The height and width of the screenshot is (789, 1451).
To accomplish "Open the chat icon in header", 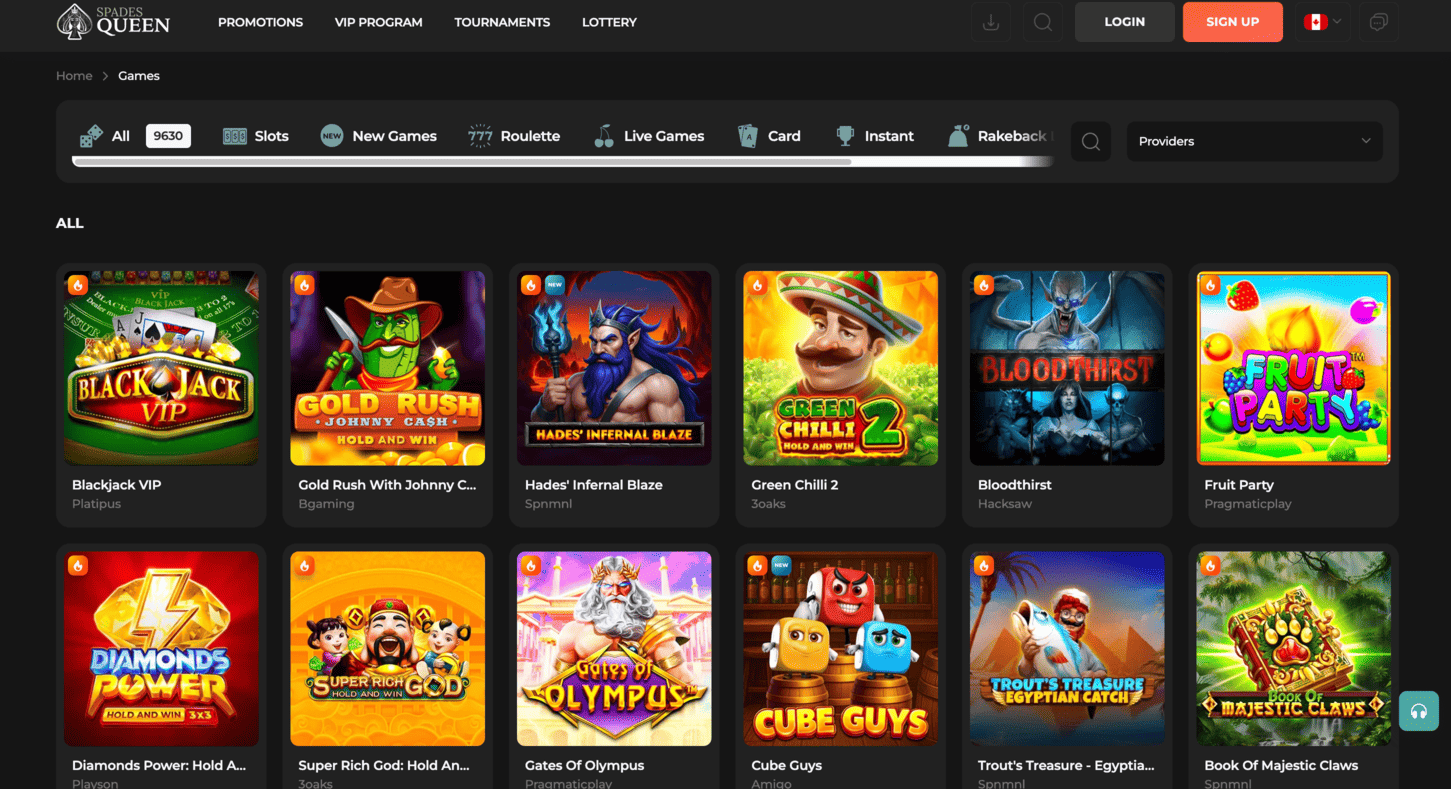I will [1378, 22].
